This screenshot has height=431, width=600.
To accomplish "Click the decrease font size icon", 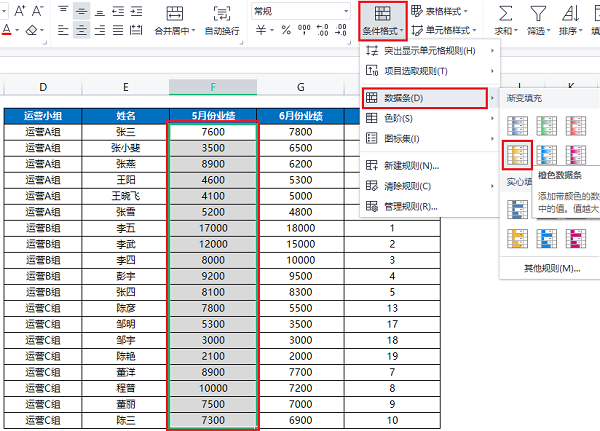I will point(38,11).
